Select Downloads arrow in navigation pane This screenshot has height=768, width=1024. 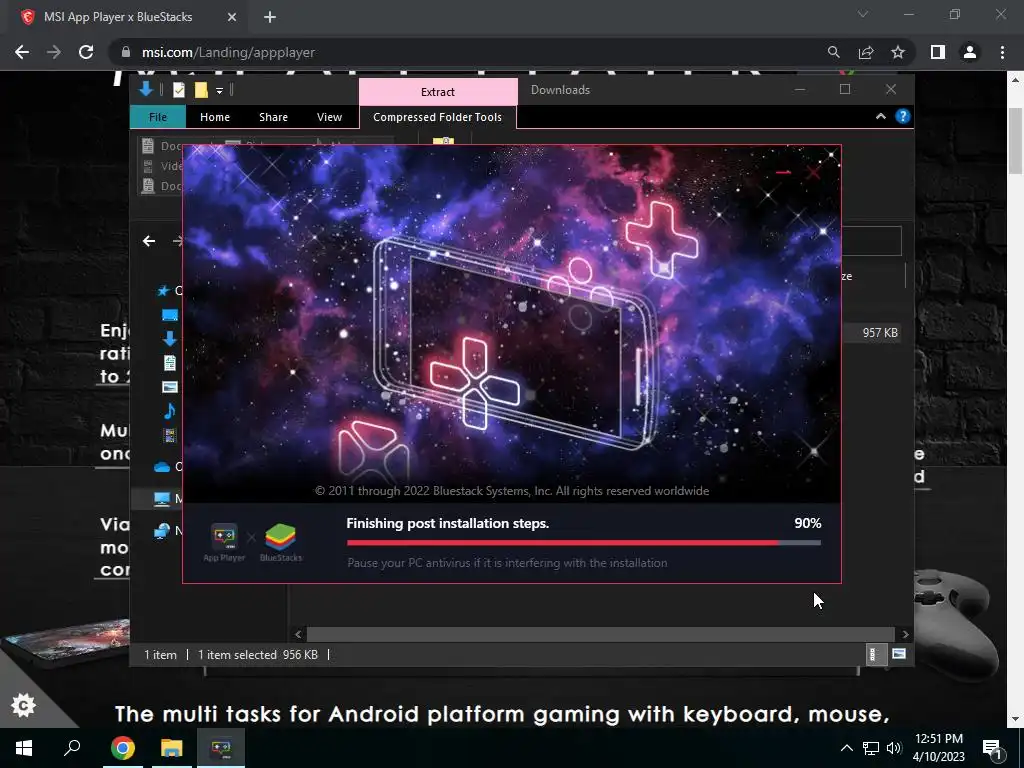click(170, 338)
